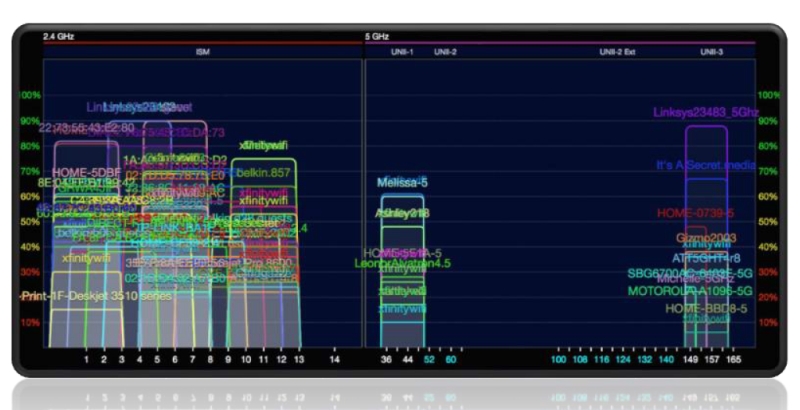800x410 pixels.
Task: Click channel 44 on the axis
Action: 407,360
